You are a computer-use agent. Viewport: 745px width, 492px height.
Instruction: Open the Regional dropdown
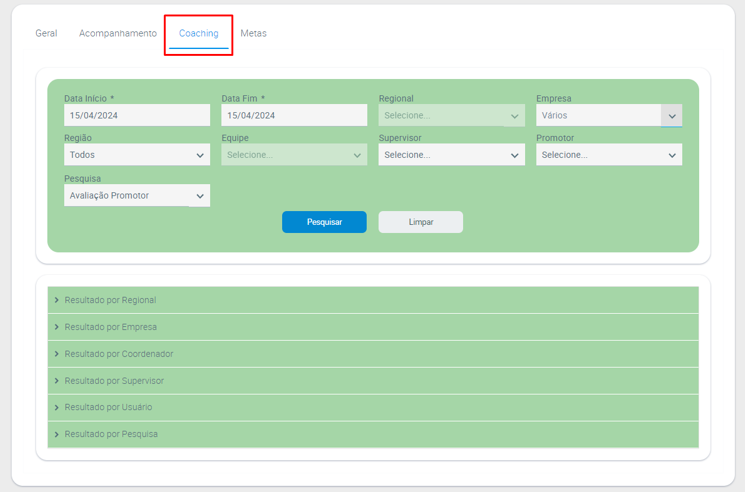tap(451, 115)
